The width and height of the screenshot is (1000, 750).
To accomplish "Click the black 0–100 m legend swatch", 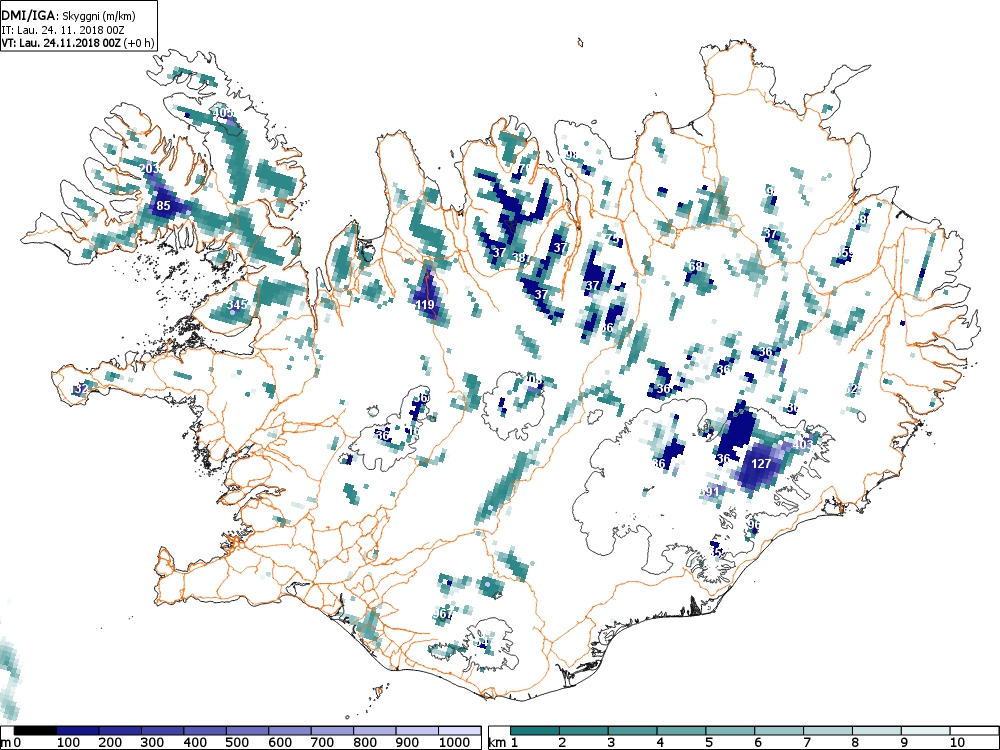I will pyautogui.click(x=35, y=731).
